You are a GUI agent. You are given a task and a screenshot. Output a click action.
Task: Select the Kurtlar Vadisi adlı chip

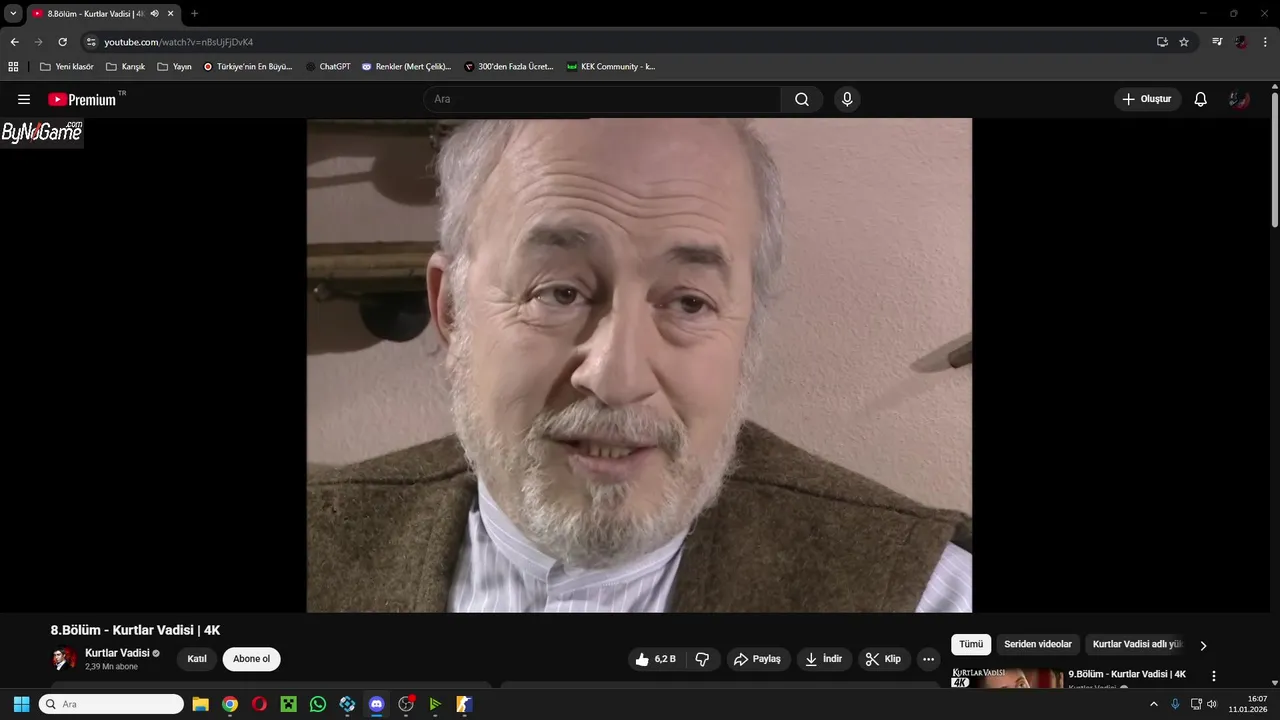coord(1137,645)
